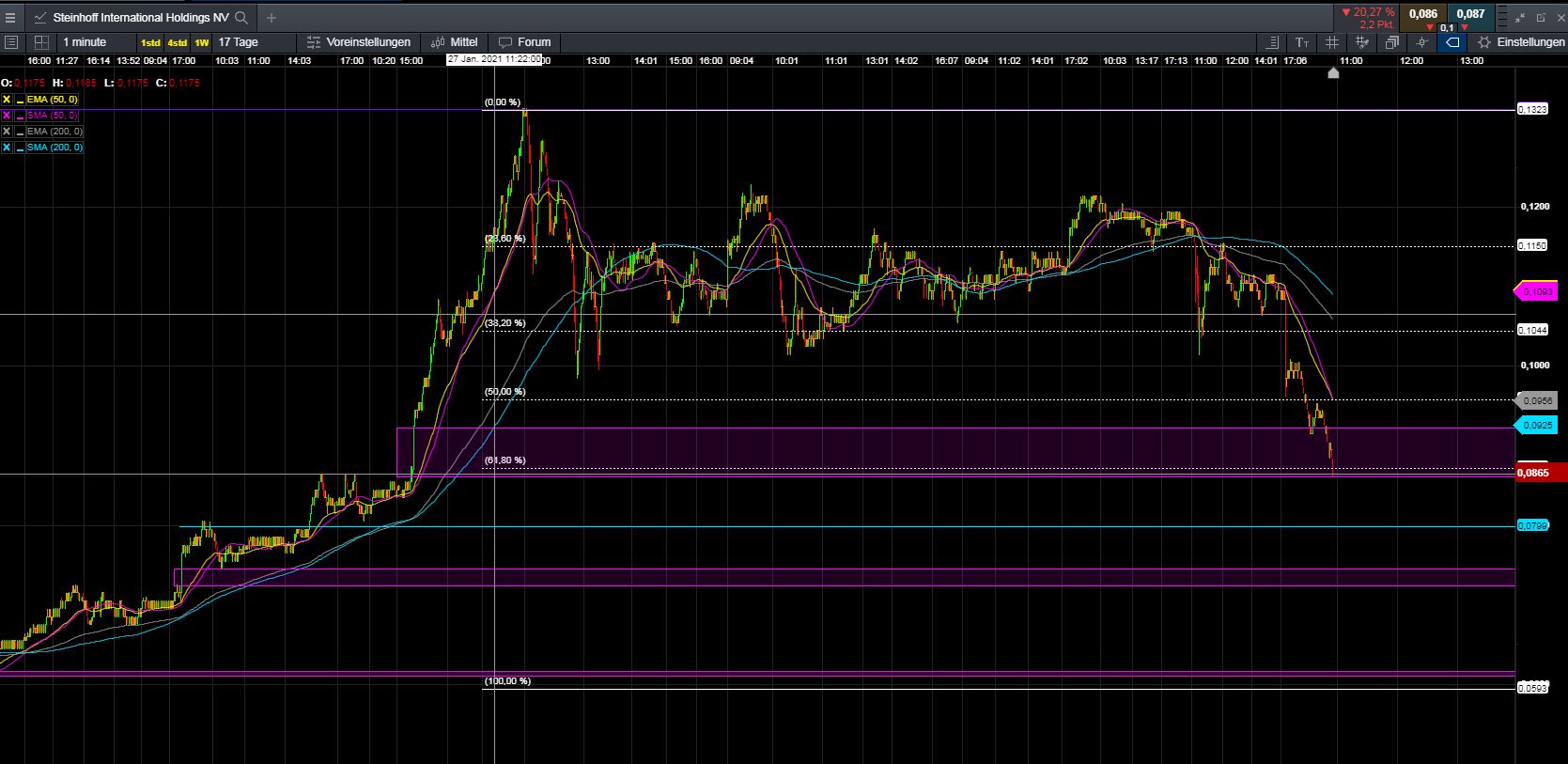The width and height of the screenshot is (1568, 764).
Task: Toggle the crosshair candle marker tool
Action: pyautogui.click(x=1422, y=42)
